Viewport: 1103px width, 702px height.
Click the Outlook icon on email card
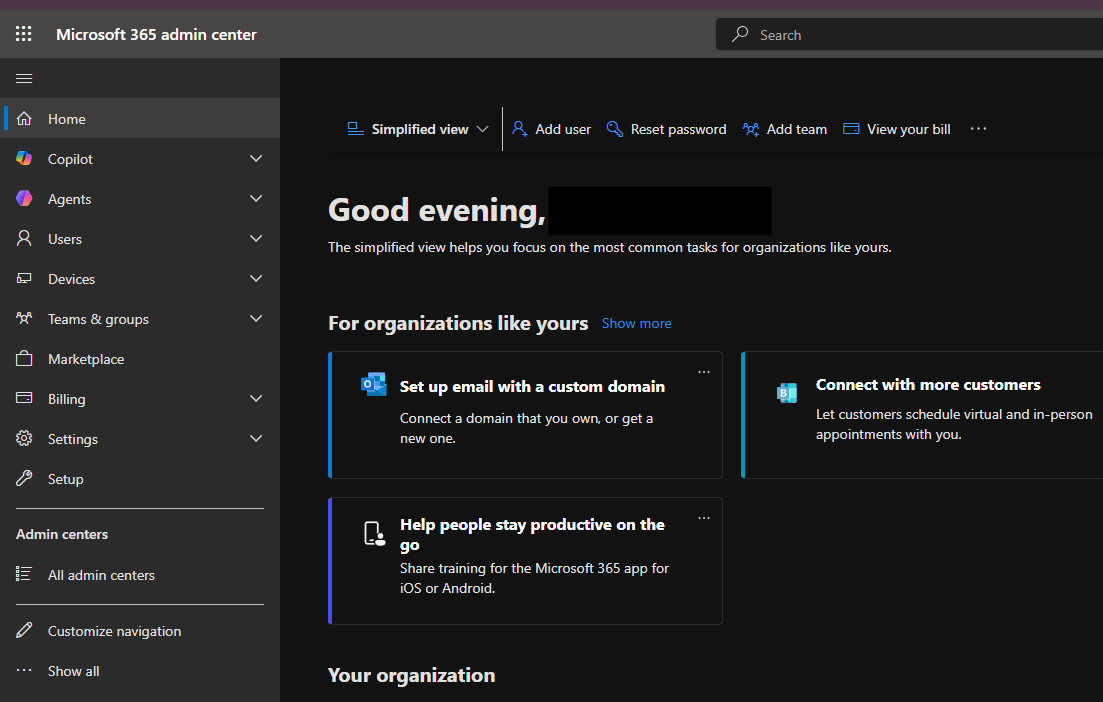pos(373,385)
